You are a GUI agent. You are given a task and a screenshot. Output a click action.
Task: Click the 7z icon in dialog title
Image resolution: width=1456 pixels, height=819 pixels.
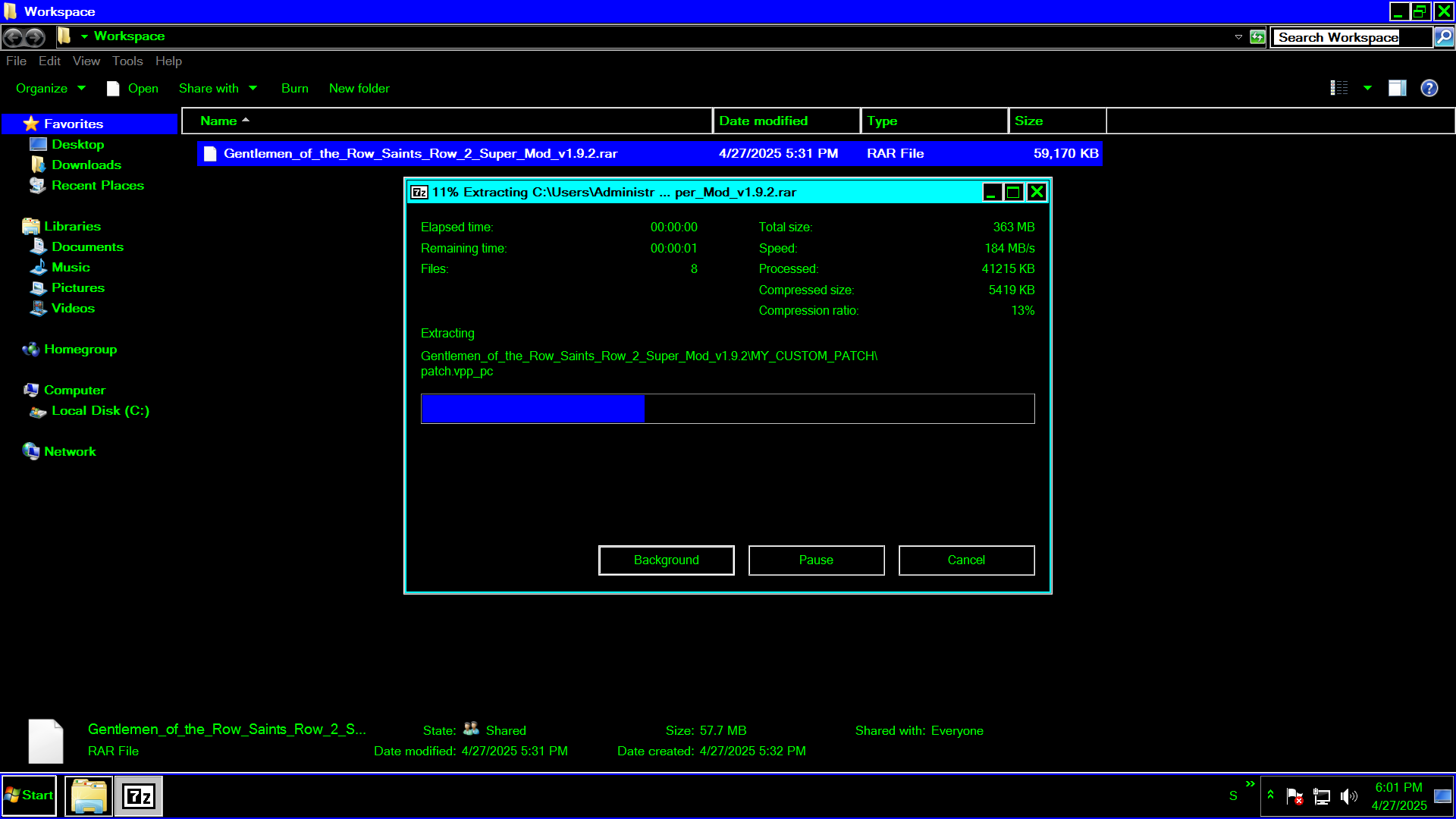419,192
